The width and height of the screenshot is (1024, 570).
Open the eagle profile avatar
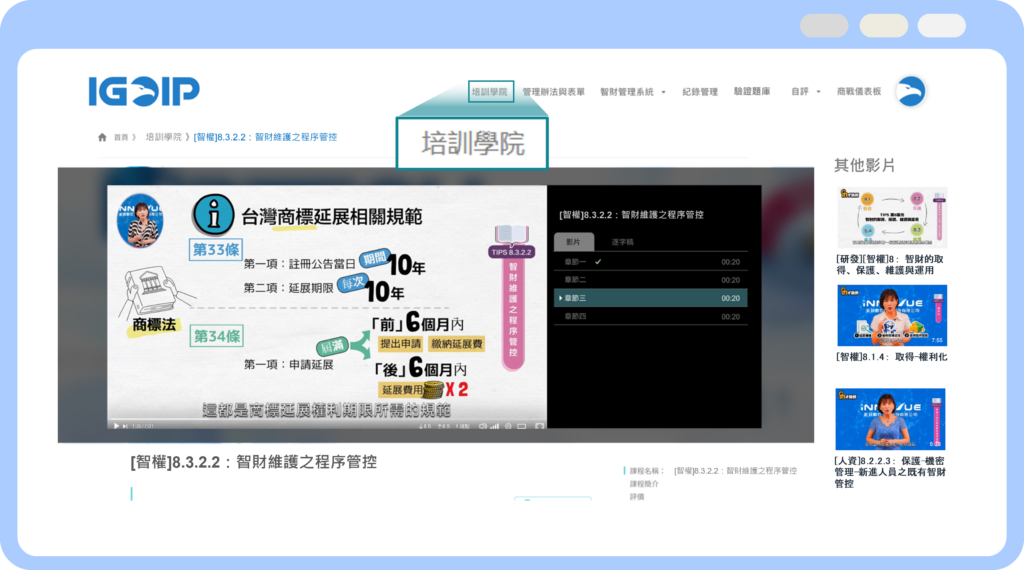910,91
